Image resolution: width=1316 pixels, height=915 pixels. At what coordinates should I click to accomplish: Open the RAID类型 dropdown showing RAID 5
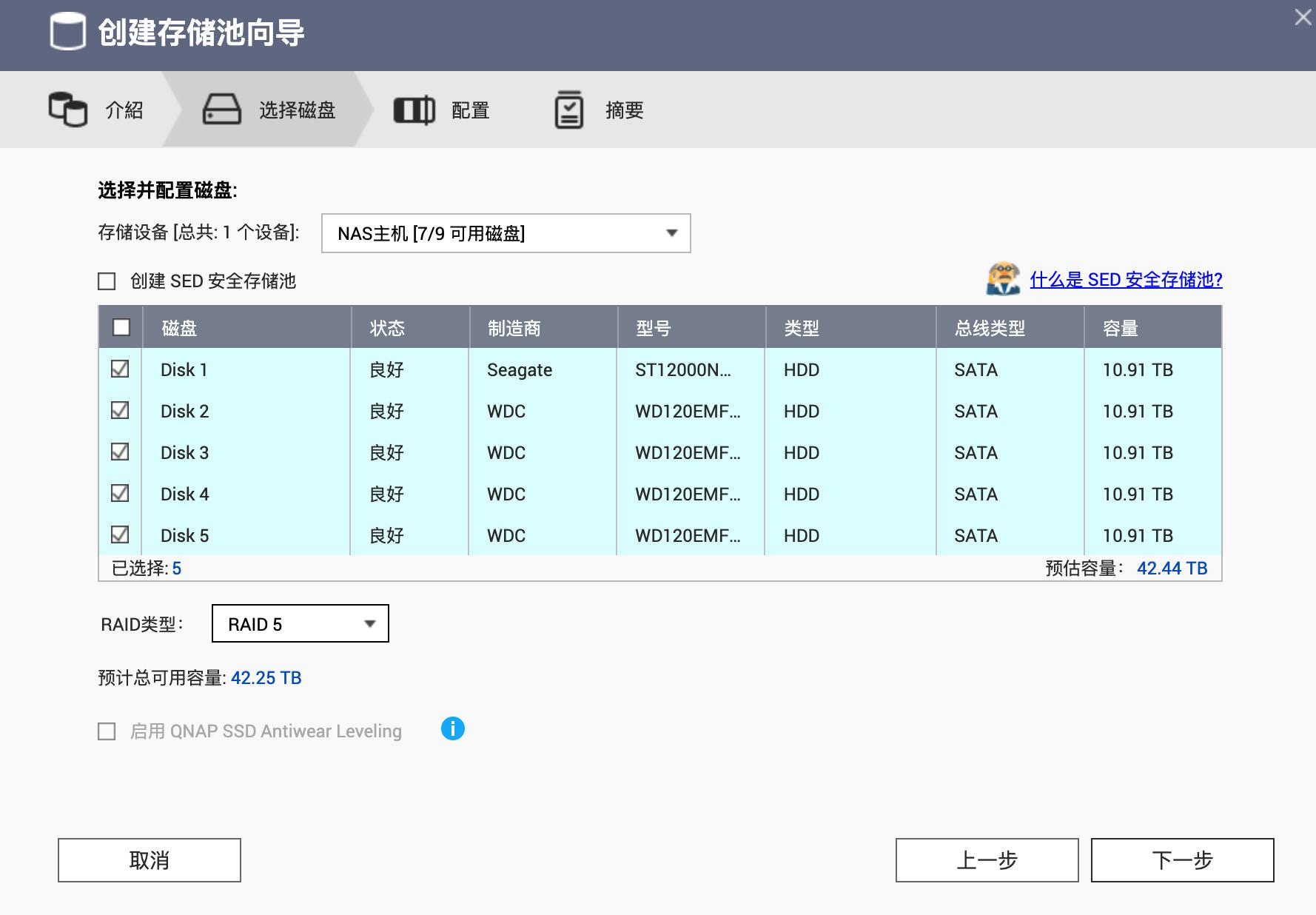coord(299,623)
